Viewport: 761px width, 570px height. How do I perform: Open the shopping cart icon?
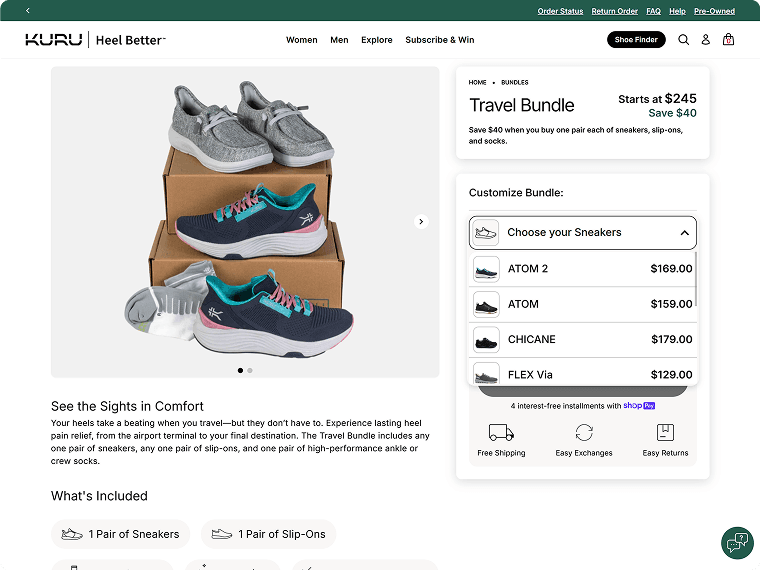728,40
